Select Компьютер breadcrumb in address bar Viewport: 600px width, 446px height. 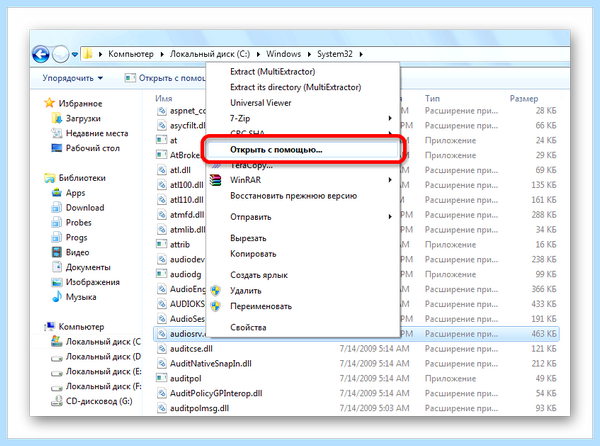(x=131, y=54)
